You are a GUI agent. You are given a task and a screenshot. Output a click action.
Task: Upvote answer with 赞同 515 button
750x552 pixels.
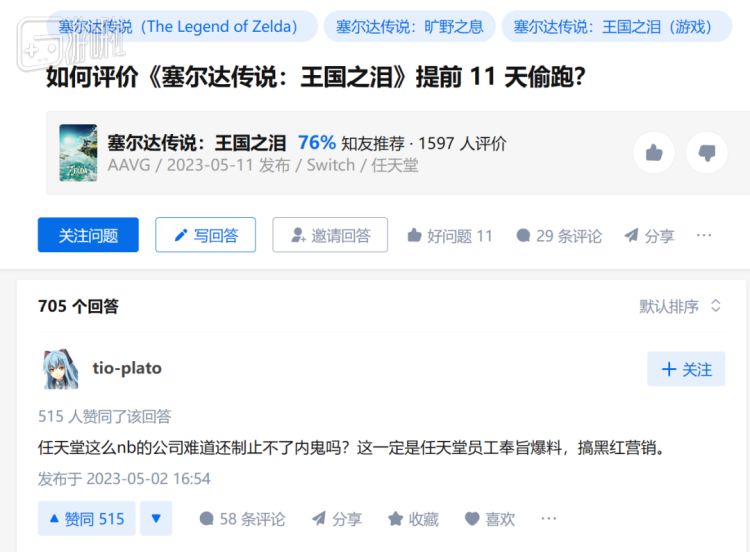coord(87,519)
